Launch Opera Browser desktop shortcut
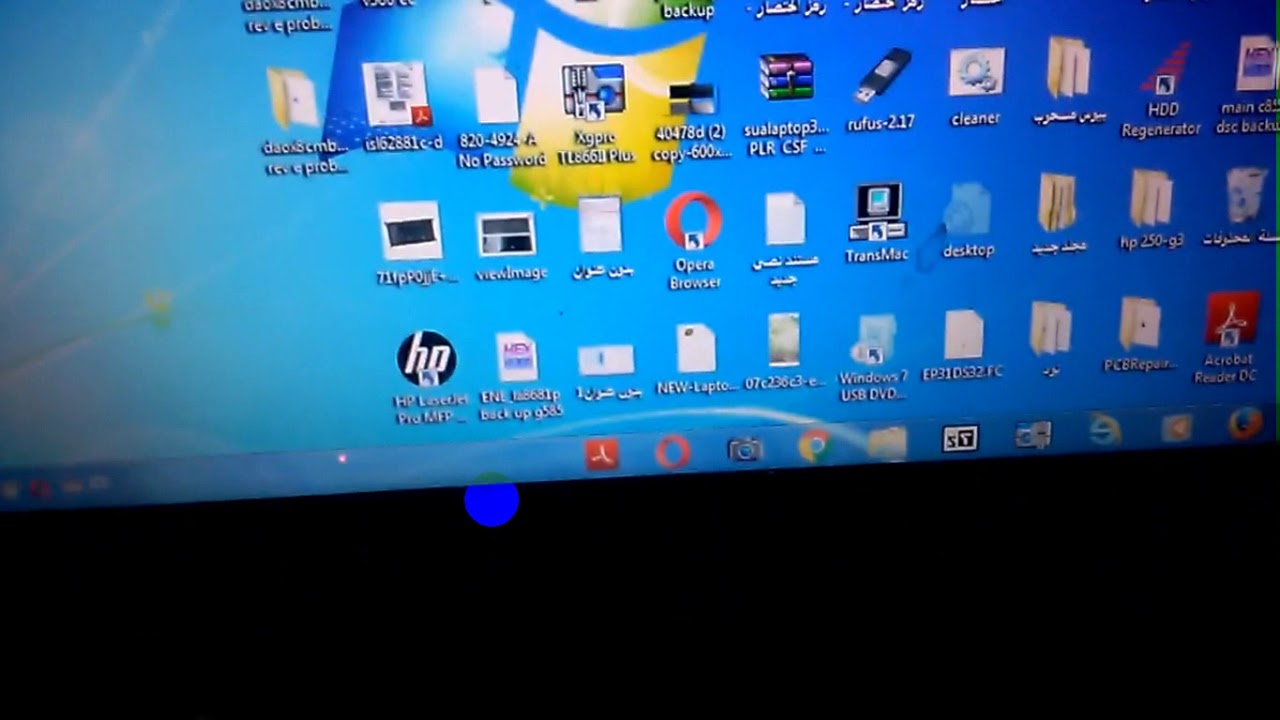1280x720 pixels. click(x=694, y=221)
